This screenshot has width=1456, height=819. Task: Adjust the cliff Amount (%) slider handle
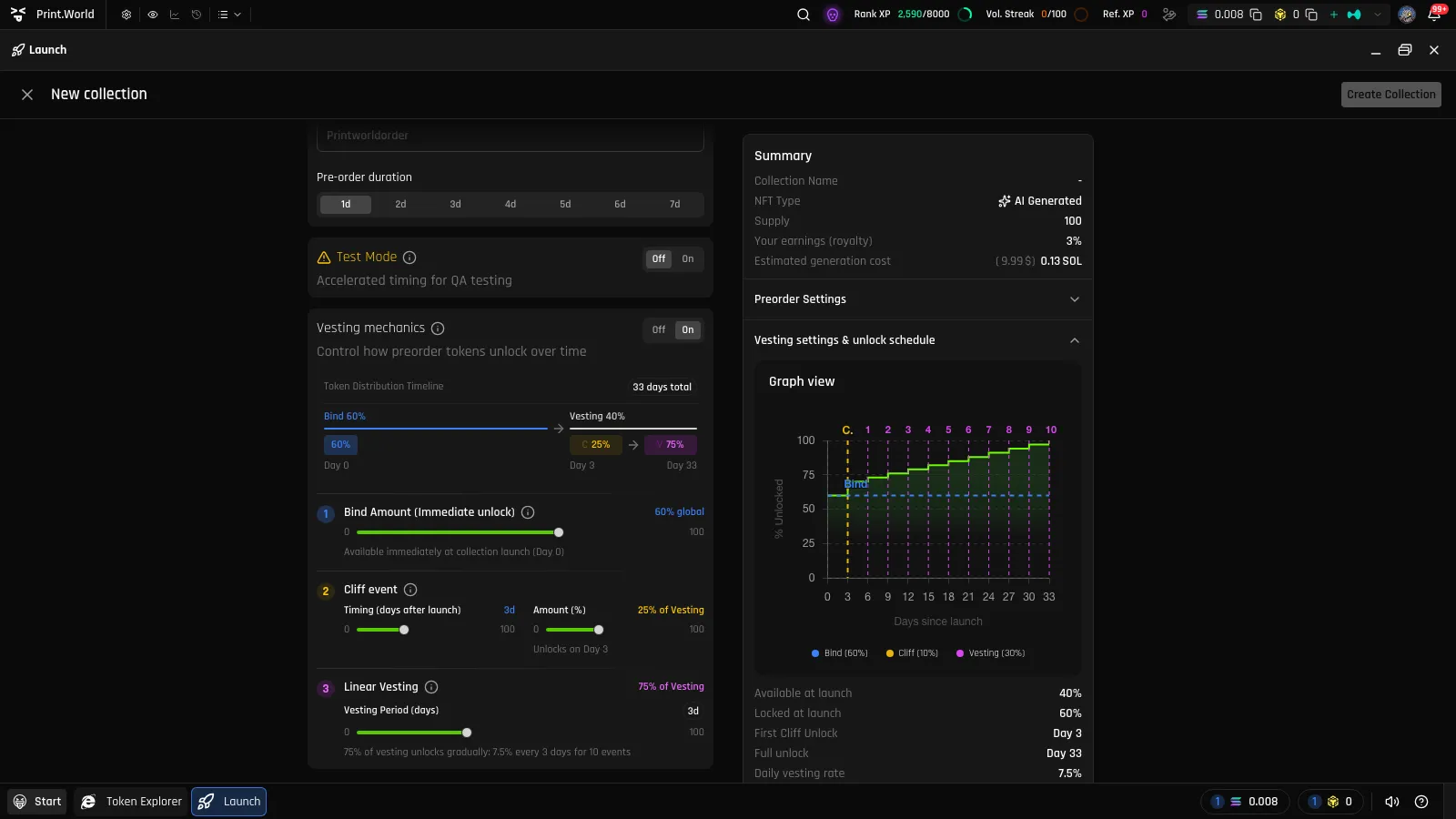tap(599, 630)
